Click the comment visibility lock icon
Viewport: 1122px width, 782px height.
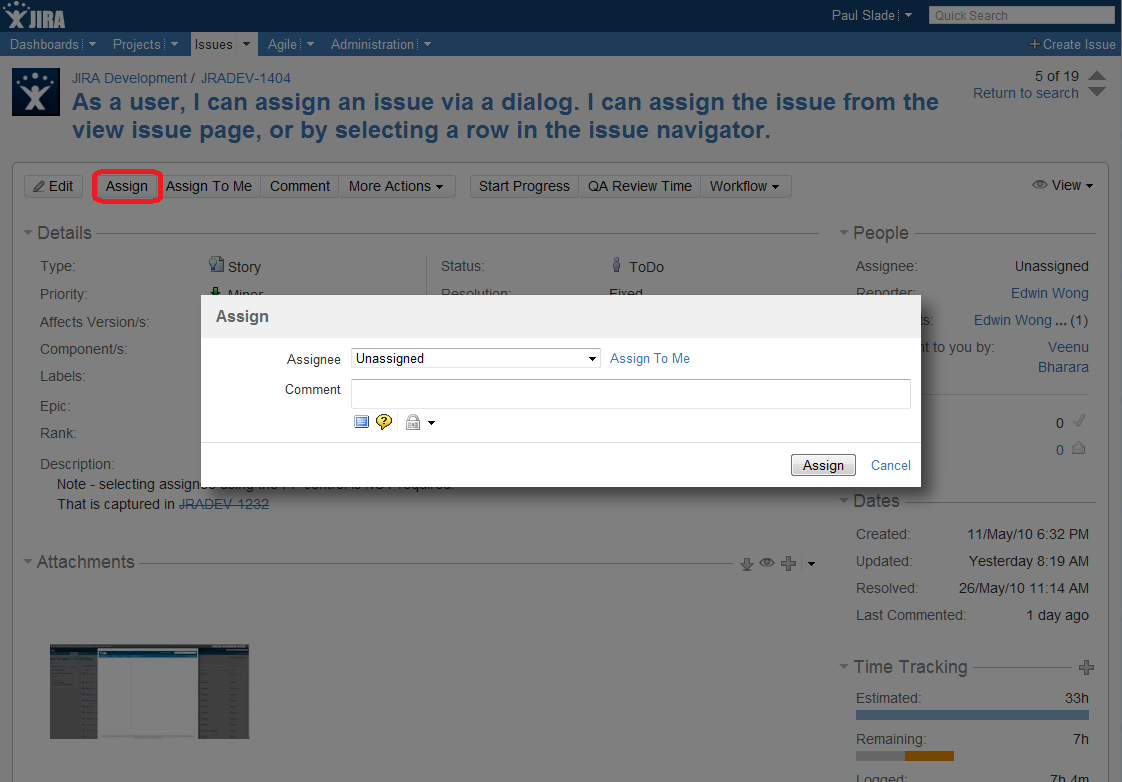click(413, 422)
